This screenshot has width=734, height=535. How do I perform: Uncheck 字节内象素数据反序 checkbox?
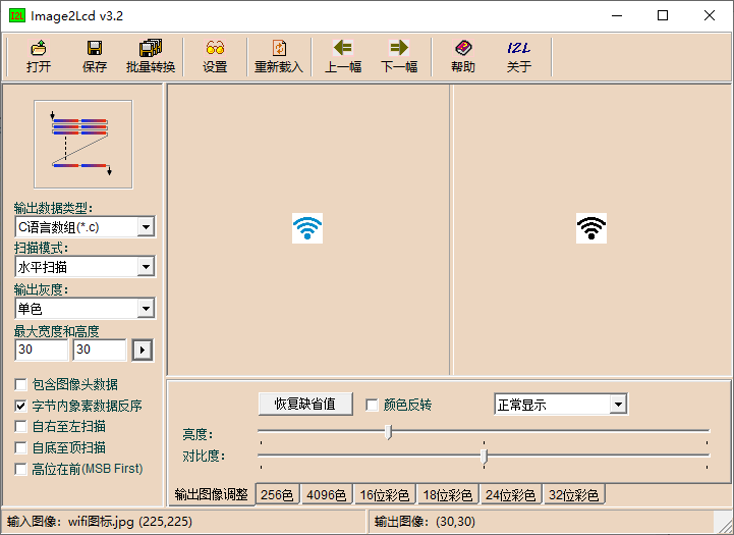(21, 406)
